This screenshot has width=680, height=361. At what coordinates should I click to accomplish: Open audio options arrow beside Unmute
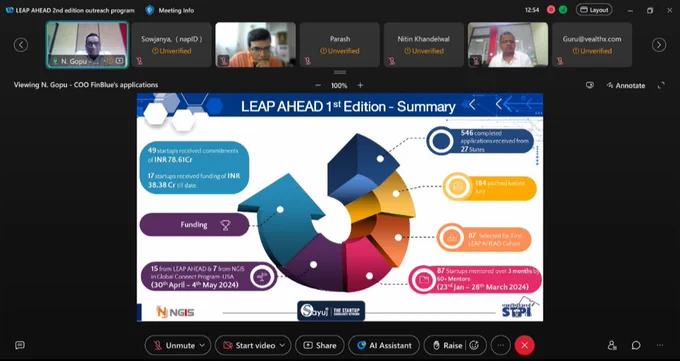point(202,345)
